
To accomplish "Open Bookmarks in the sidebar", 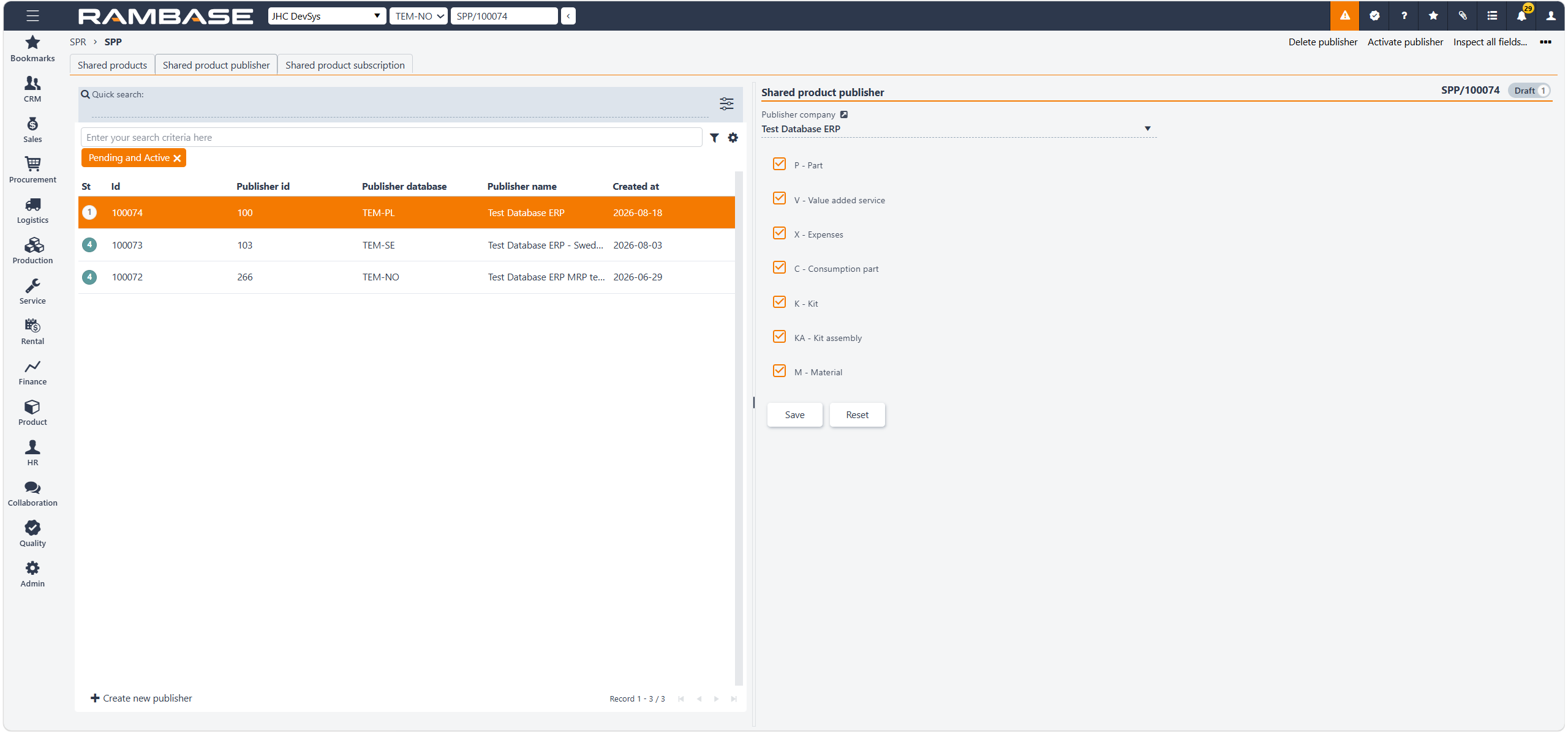I will click(32, 49).
